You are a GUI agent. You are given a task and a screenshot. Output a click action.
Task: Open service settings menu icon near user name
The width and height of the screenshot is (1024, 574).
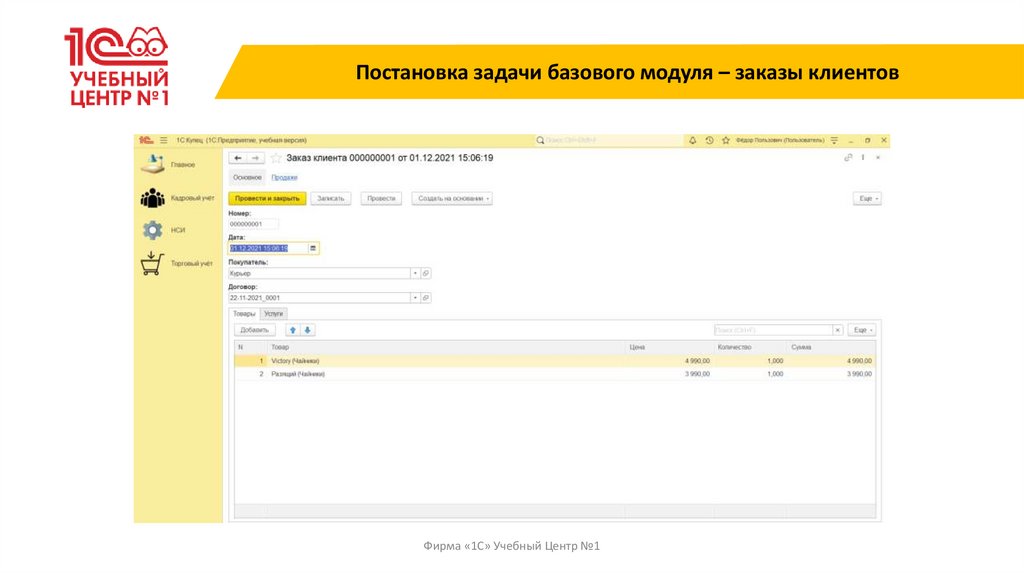click(834, 140)
